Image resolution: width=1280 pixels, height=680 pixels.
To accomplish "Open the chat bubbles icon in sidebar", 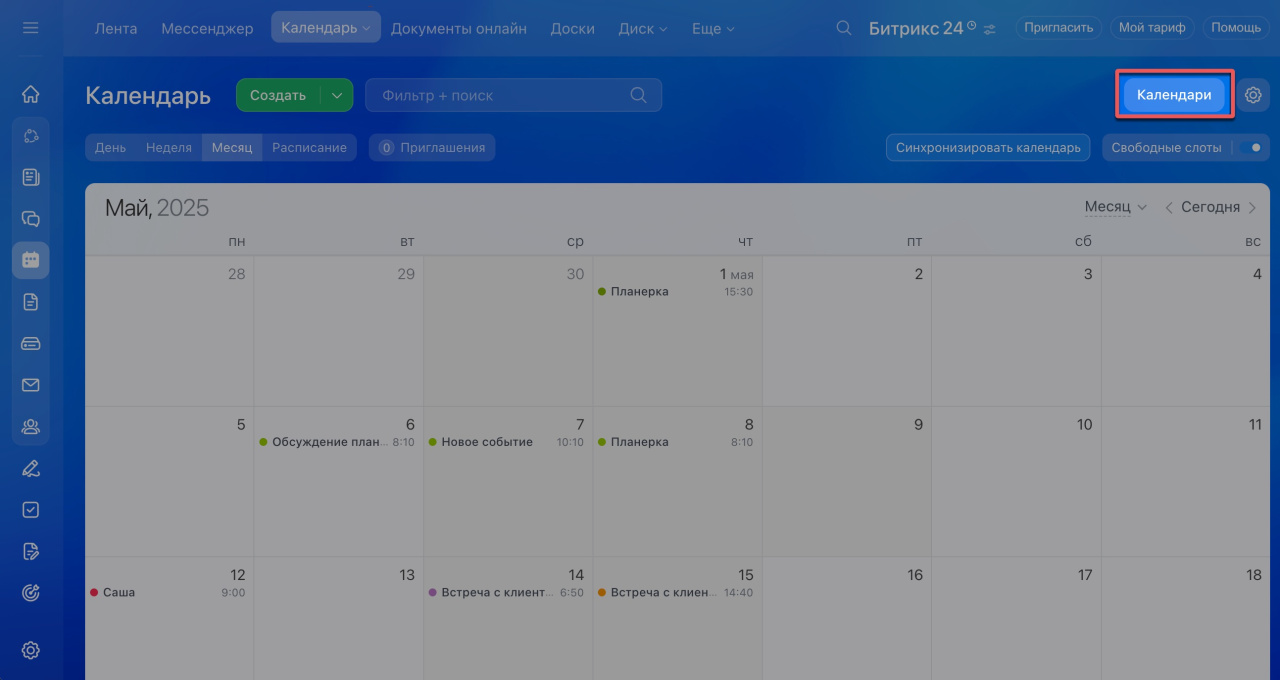I will [30, 219].
